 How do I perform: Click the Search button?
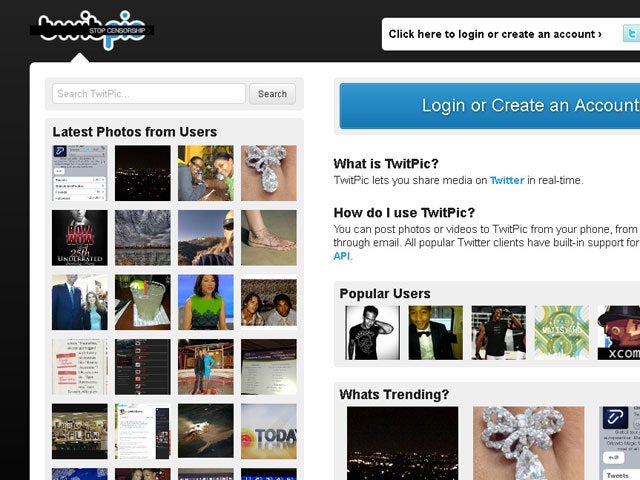coord(272,94)
